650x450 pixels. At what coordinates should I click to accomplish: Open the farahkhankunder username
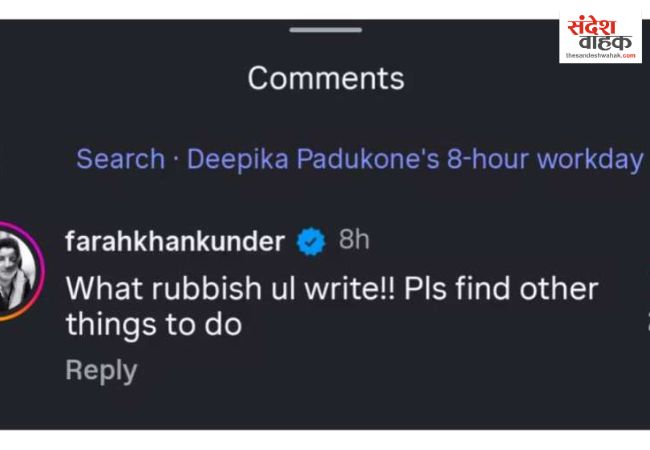pos(175,241)
